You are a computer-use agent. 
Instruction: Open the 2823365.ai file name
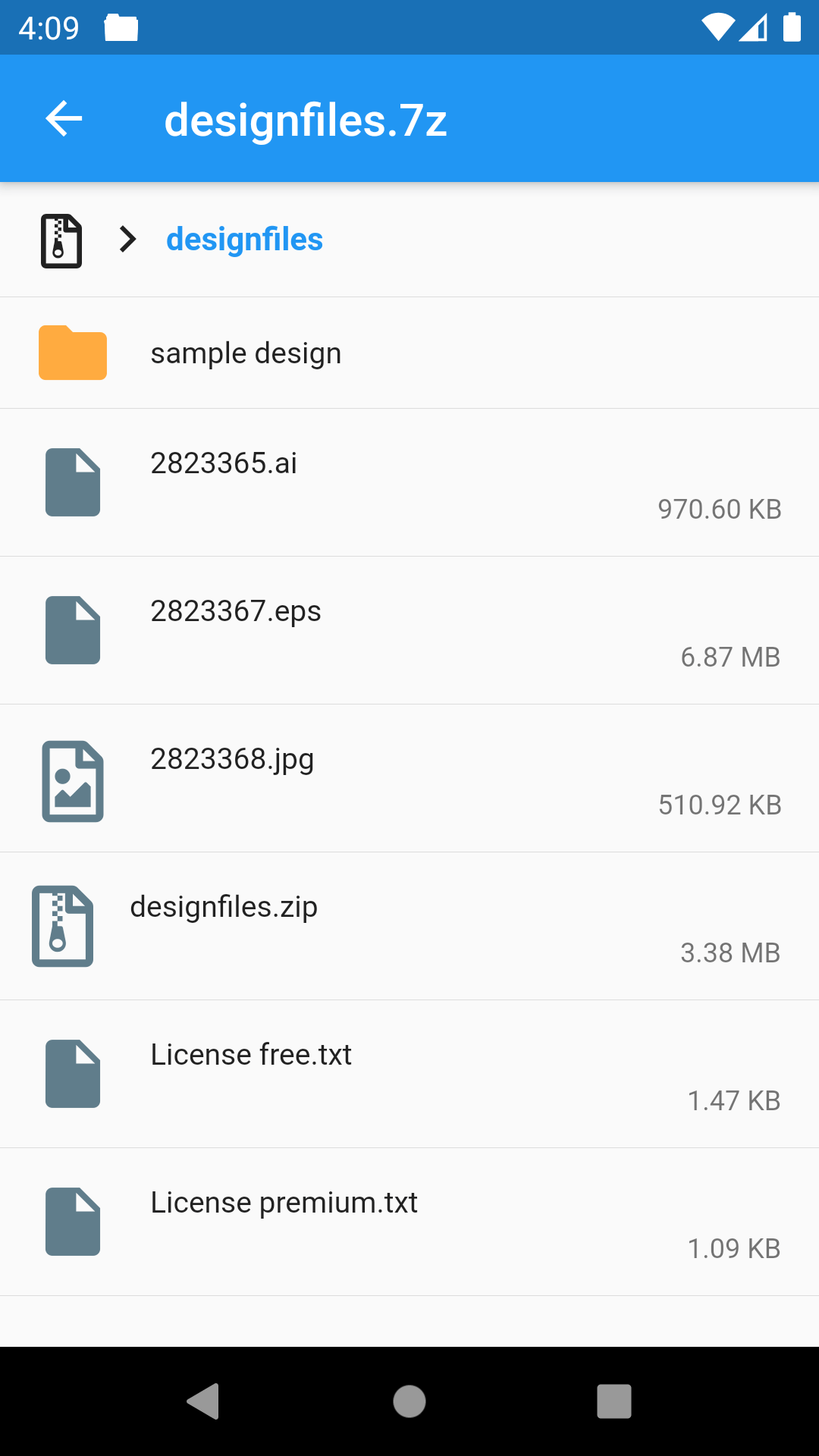(x=224, y=463)
